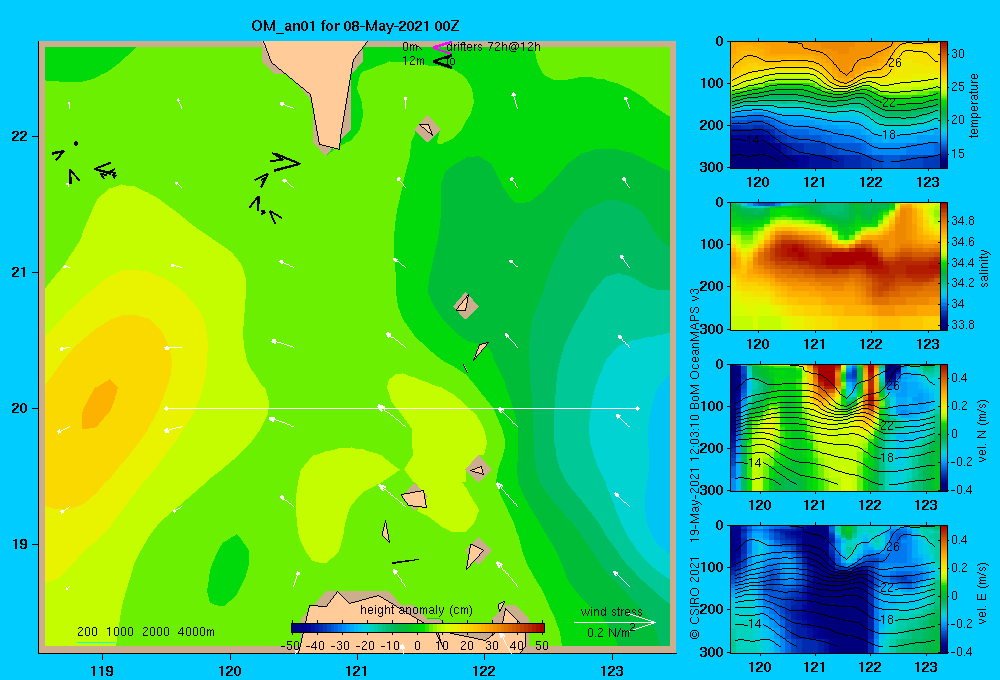Screen dimensions: 1000x680
Task: Click the '50' tick on the height anomaly colorbar
Action: tap(541, 646)
